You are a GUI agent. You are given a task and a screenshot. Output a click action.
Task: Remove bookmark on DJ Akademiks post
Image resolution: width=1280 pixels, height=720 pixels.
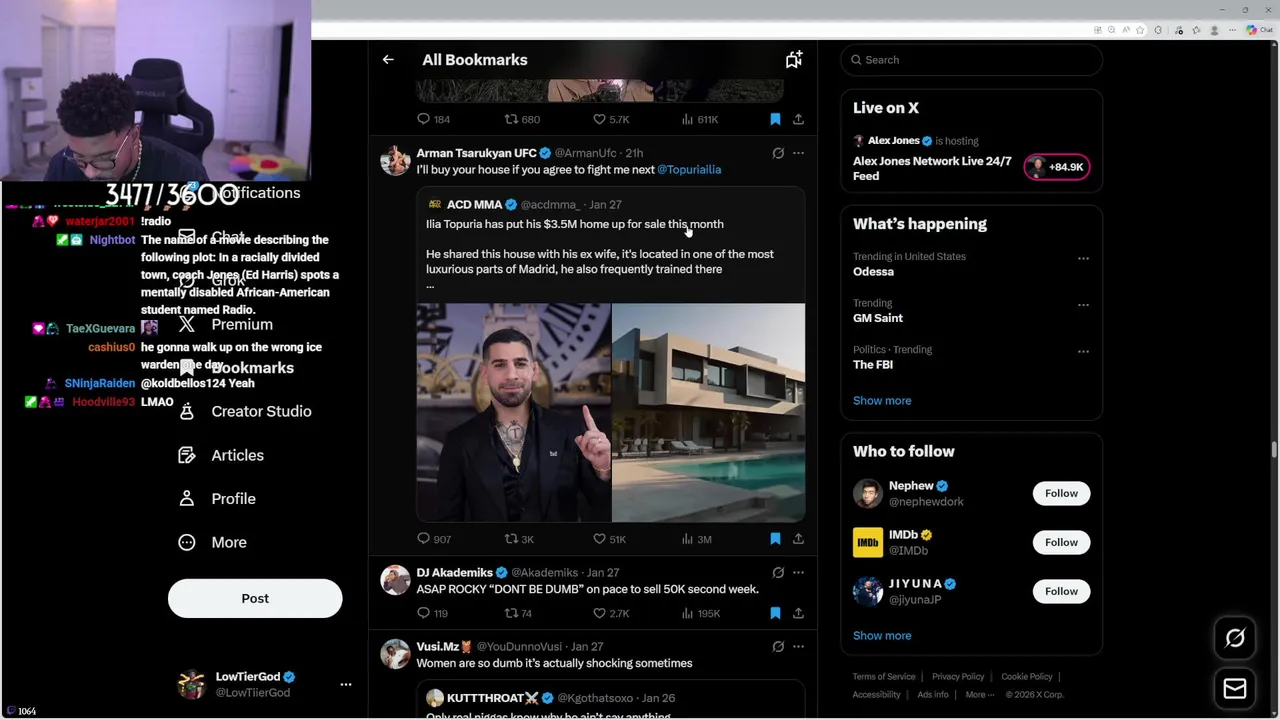775,613
